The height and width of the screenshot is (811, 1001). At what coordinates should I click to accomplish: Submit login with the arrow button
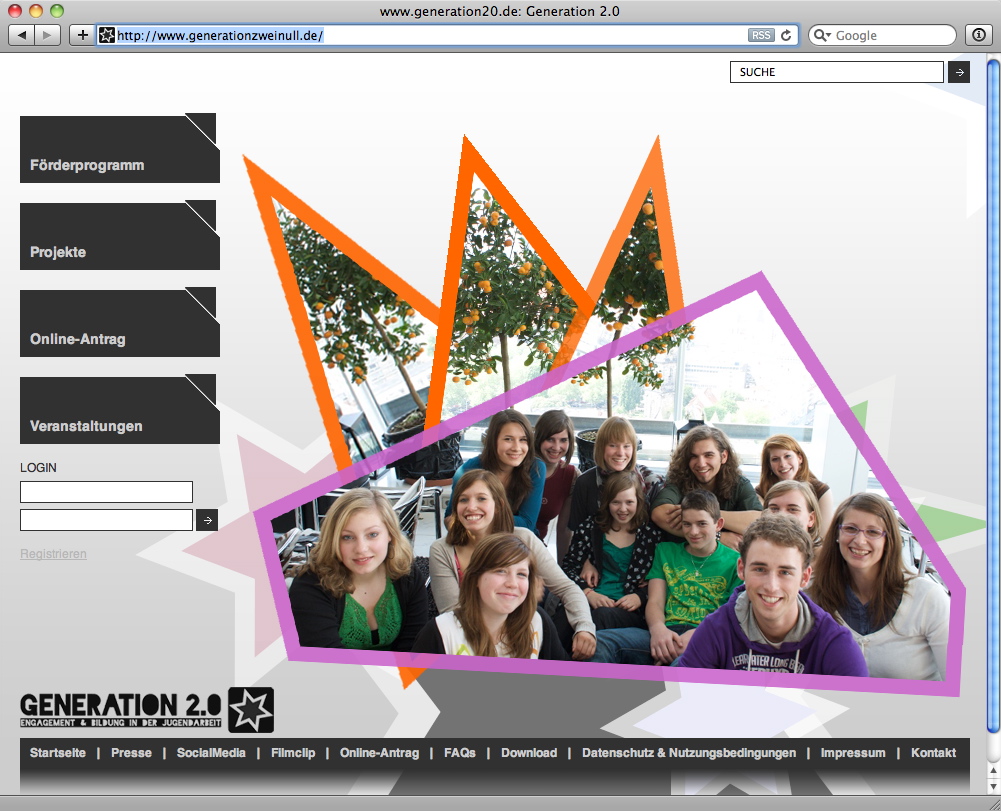coord(206,520)
